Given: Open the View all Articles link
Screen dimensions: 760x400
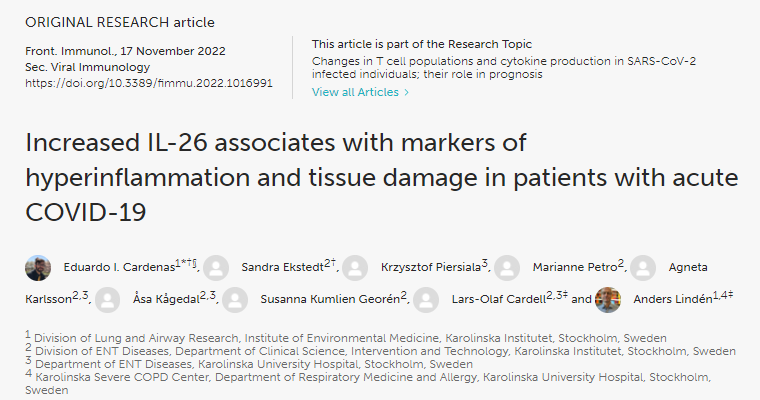Looking at the screenshot, I should (x=360, y=92).
